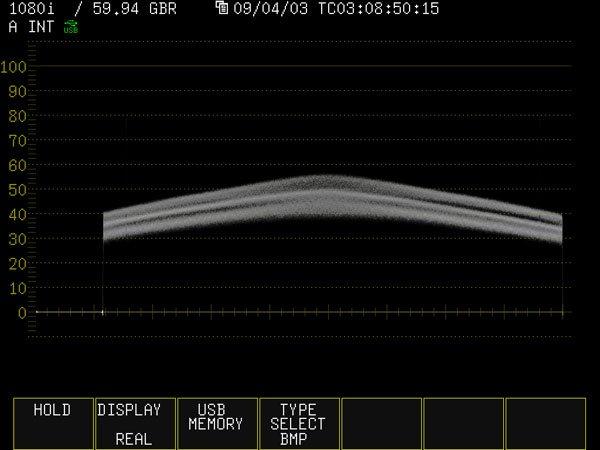
Task: Click the 90 scale label
Action: tap(18, 92)
